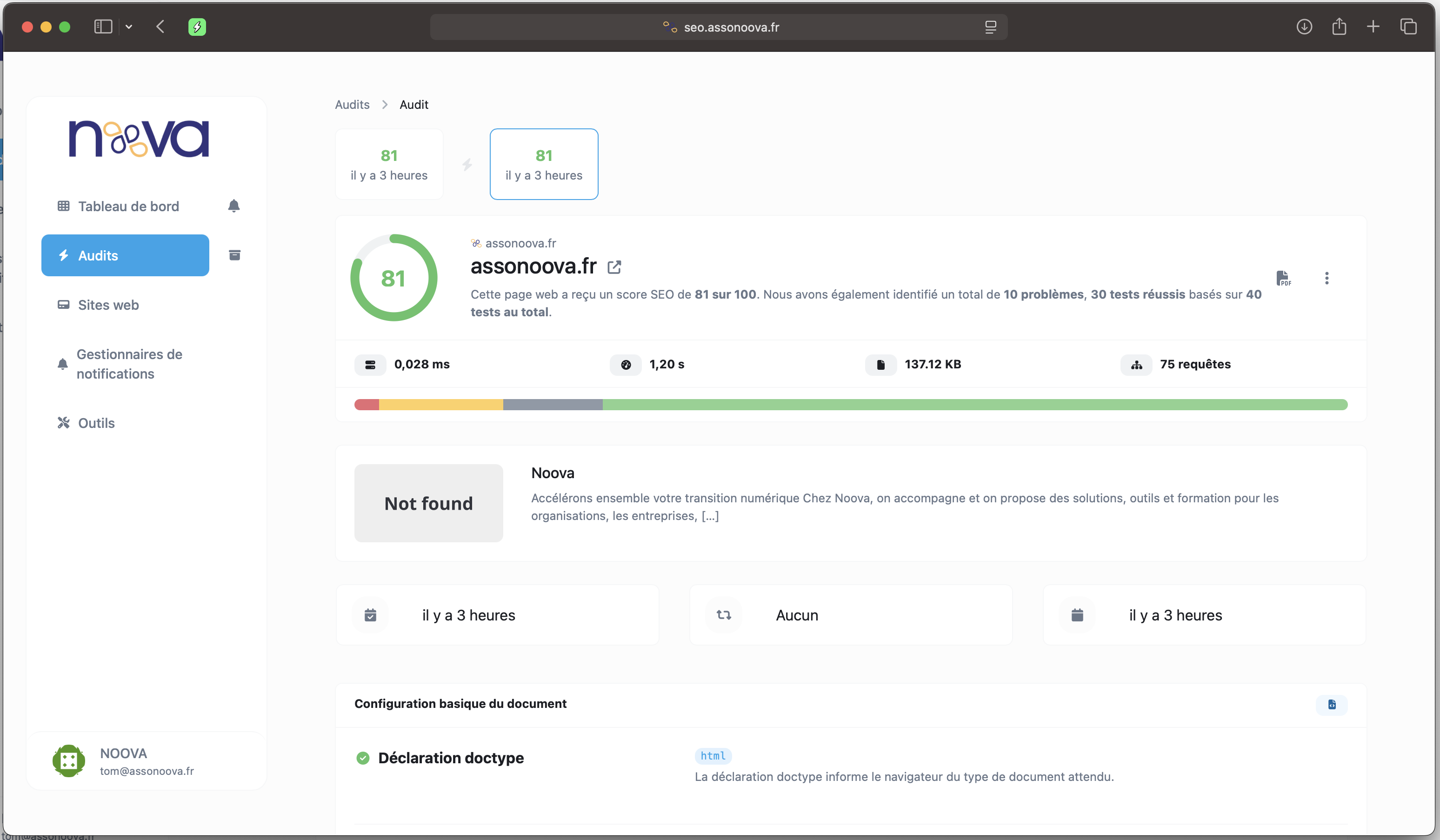The height and width of the screenshot is (840, 1440).
Task: Go to Tableau de bord
Action: coord(128,207)
